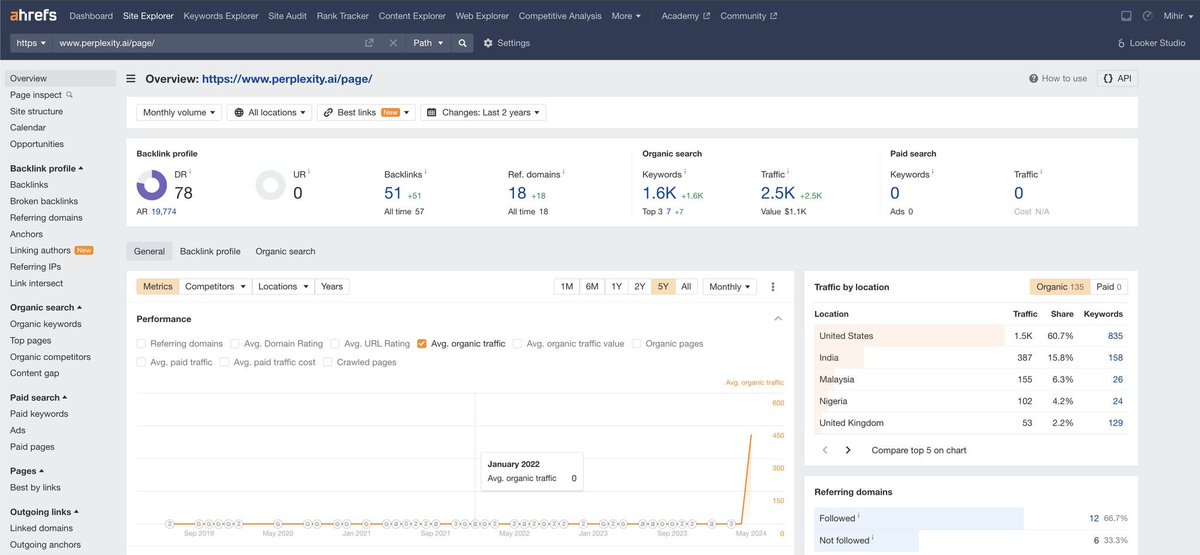Open the More menu in top navigation
Viewport: 1200px width, 555px height.
[x=625, y=16]
